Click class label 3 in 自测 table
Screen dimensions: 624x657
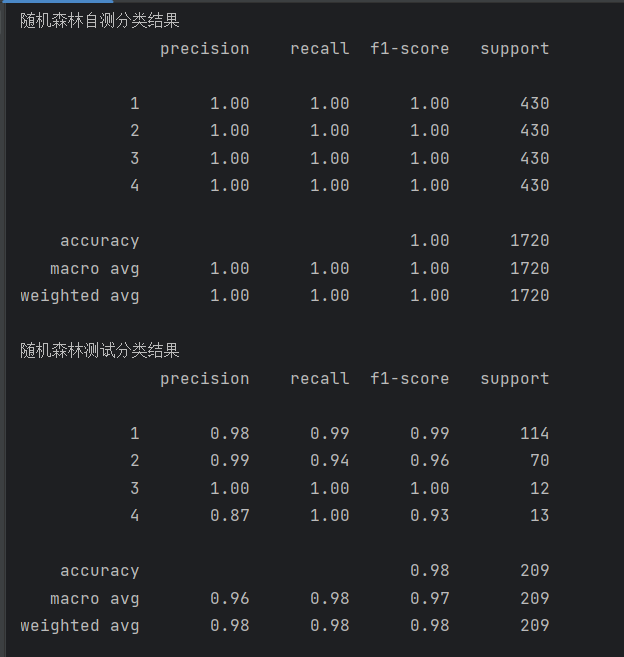(135, 158)
